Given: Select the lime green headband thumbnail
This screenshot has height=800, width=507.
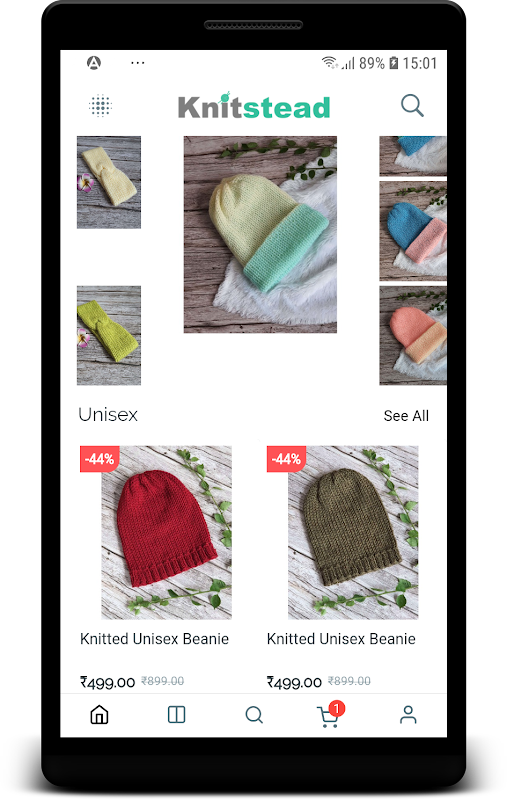Looking at the screenshot, I should pyautogui.click(x=109, y=335).
